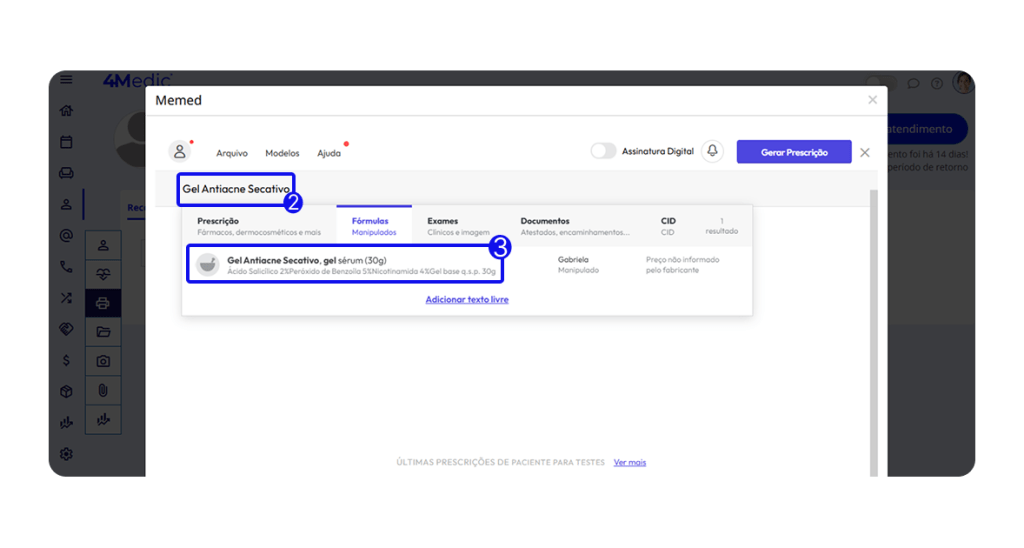The image size is (1024, 548).
Task: Click the Gel Antiacne Secativo search field
Action: (236, 189)
